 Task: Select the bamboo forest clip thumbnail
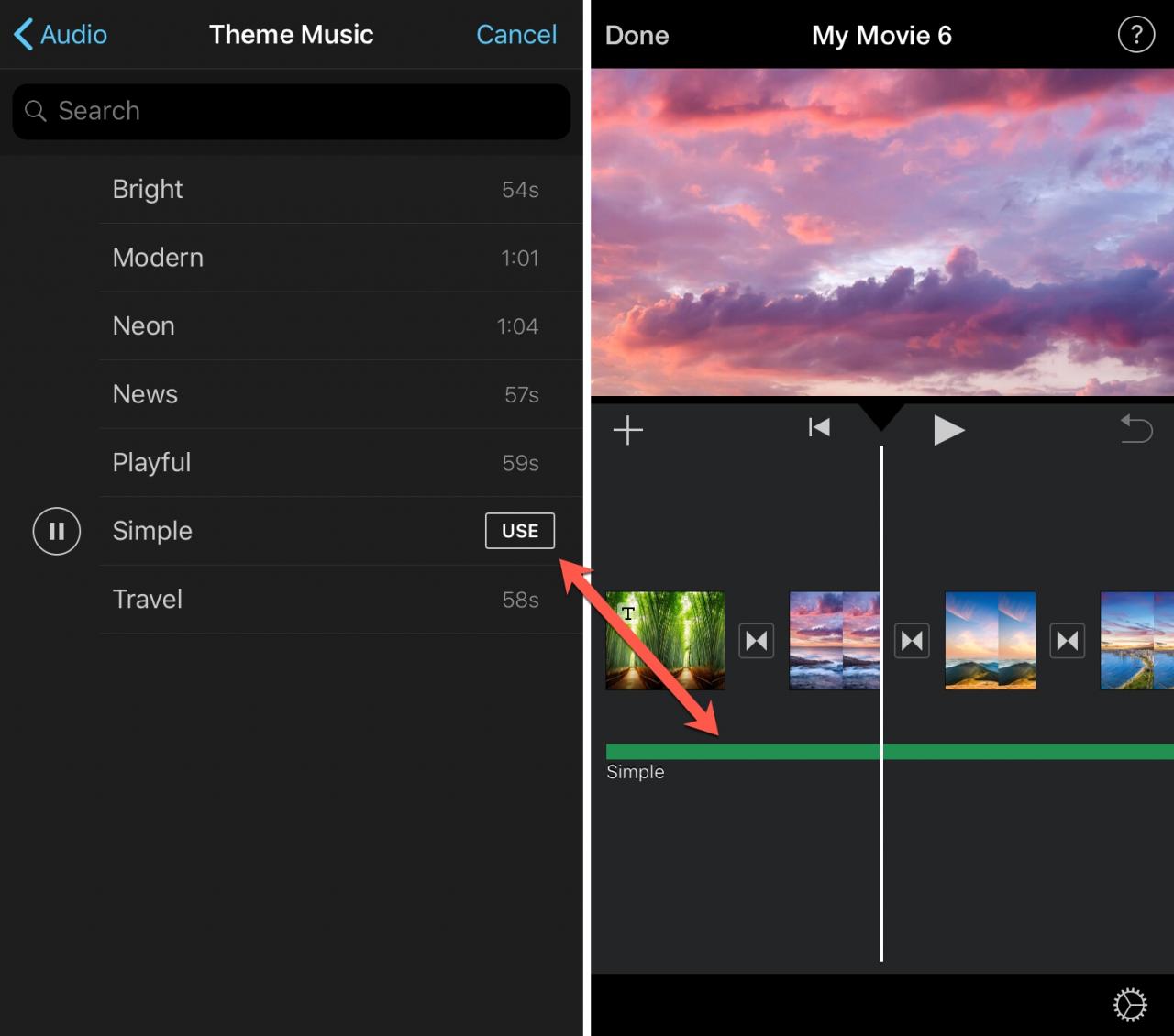tap(665, 641)
